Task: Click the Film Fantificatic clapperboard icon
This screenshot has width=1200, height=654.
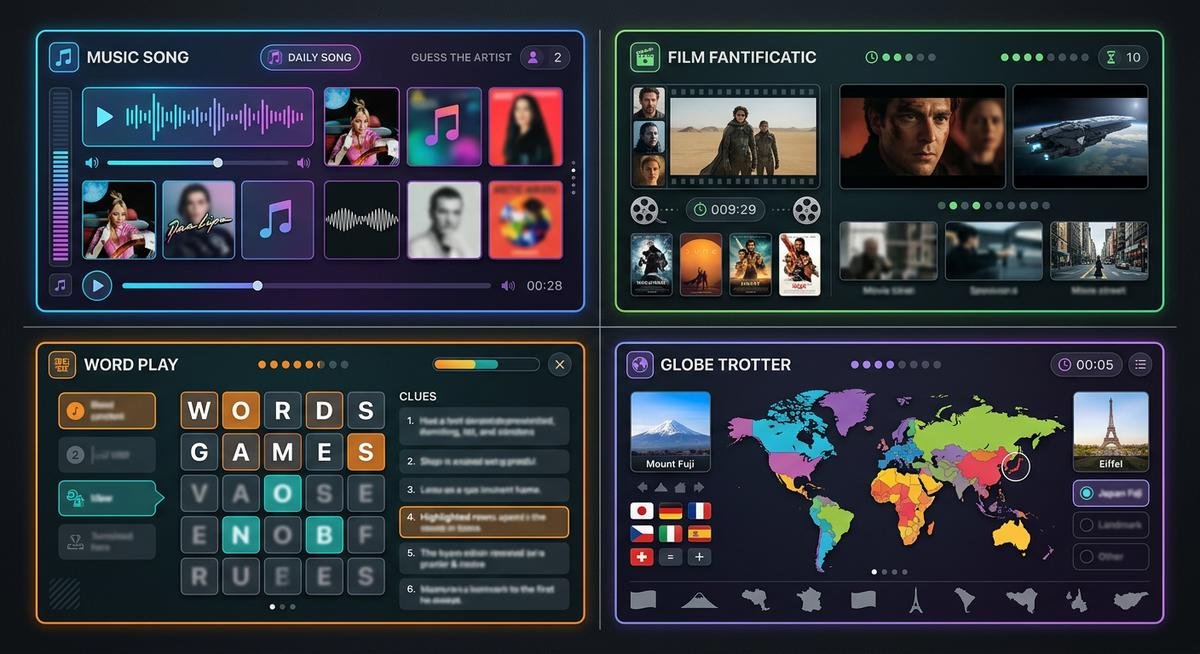Action: tap(645, 57)
